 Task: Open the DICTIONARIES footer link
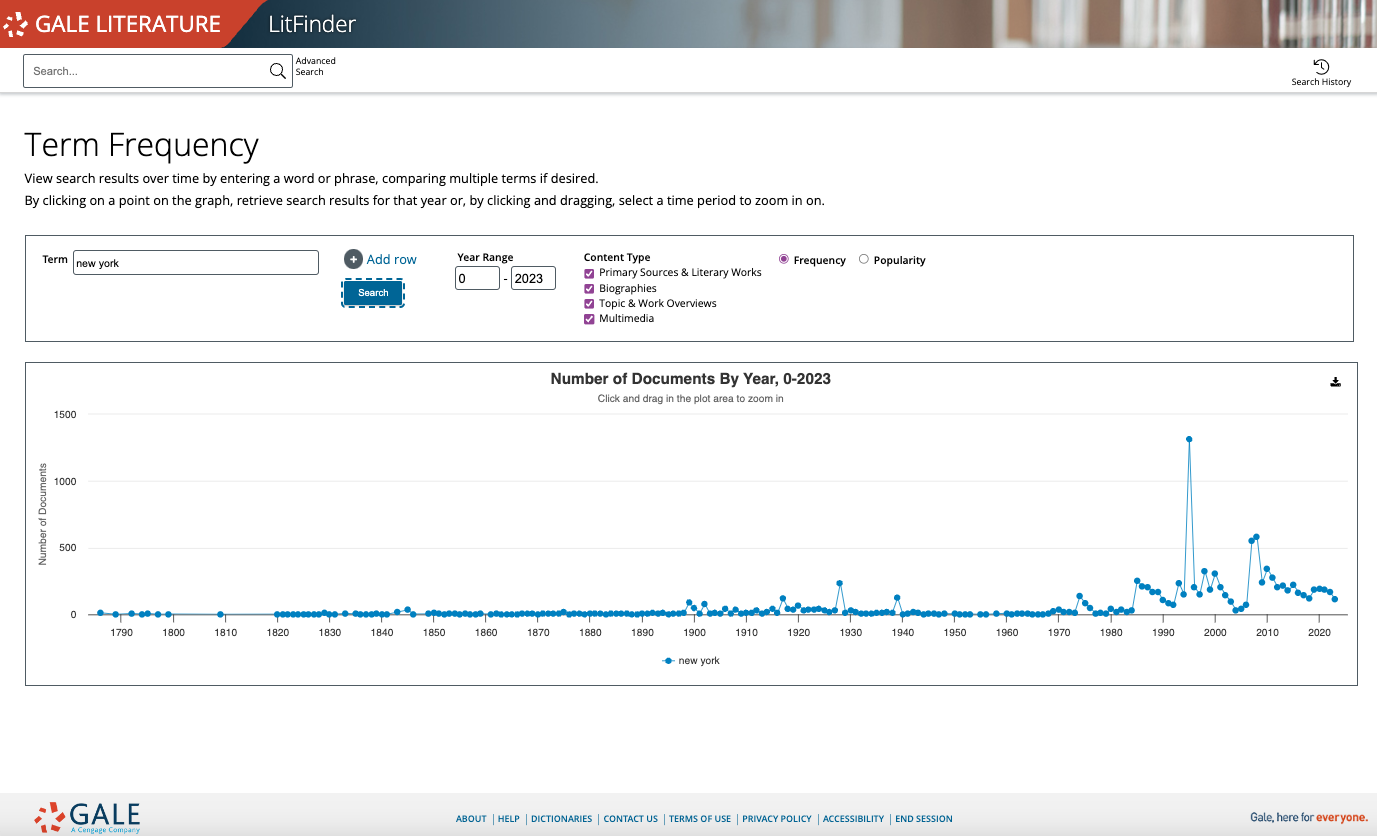click(x=561, y=819)
